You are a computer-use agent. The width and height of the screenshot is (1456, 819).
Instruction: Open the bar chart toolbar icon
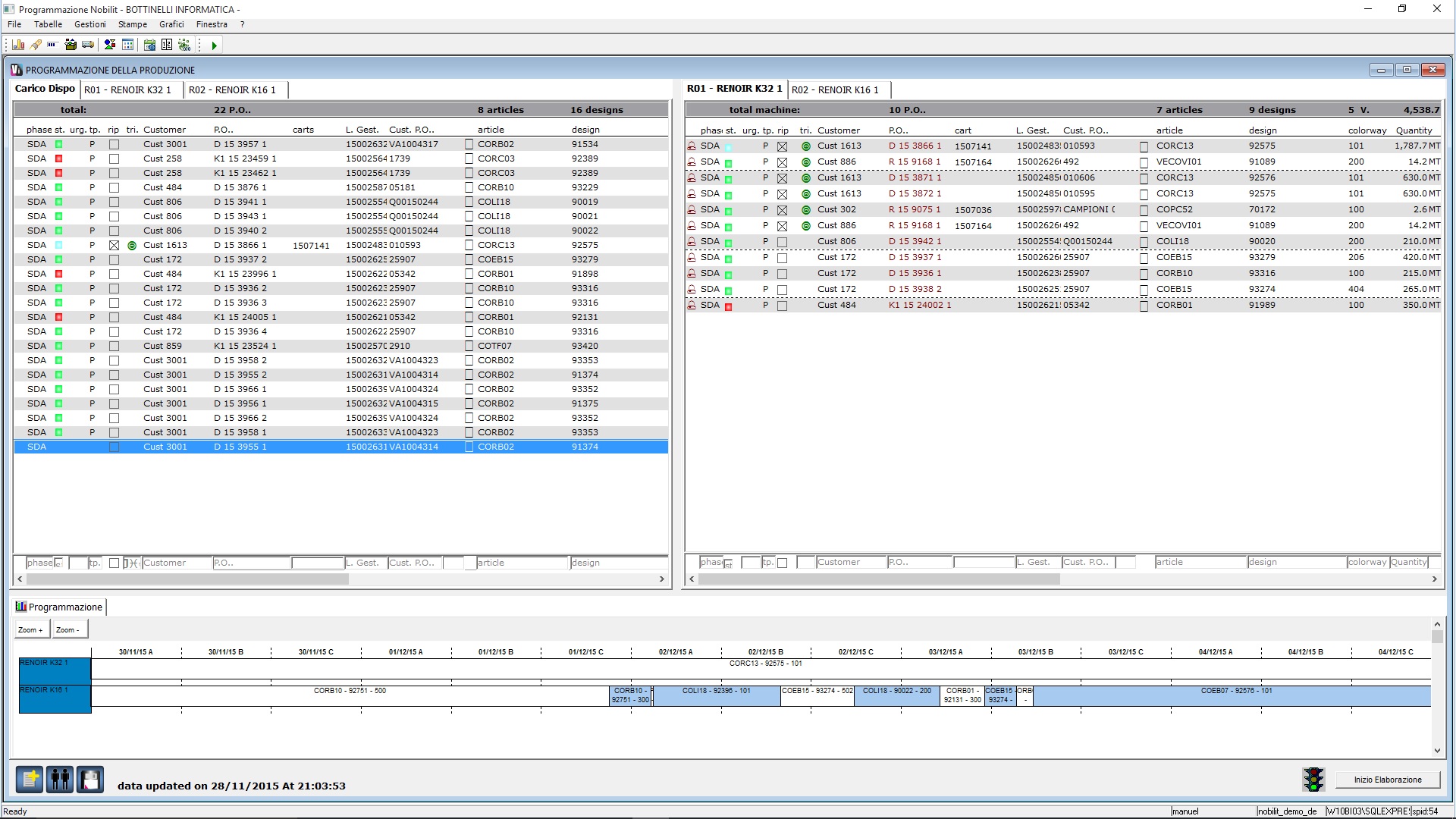(18, 45)
